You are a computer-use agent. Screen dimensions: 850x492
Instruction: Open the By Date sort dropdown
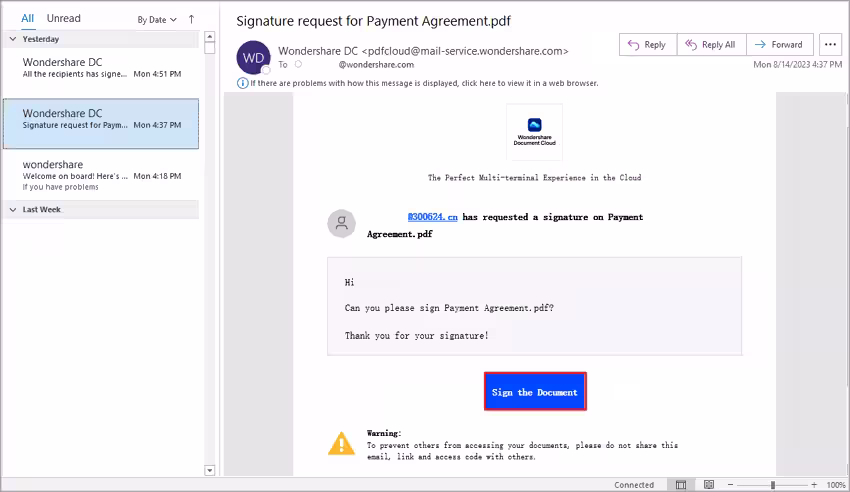[157, 20]
